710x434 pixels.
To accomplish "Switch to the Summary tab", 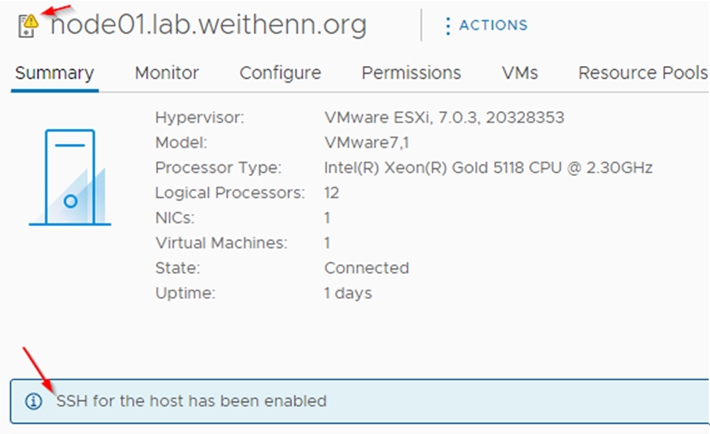I will [x=54, y=72].
